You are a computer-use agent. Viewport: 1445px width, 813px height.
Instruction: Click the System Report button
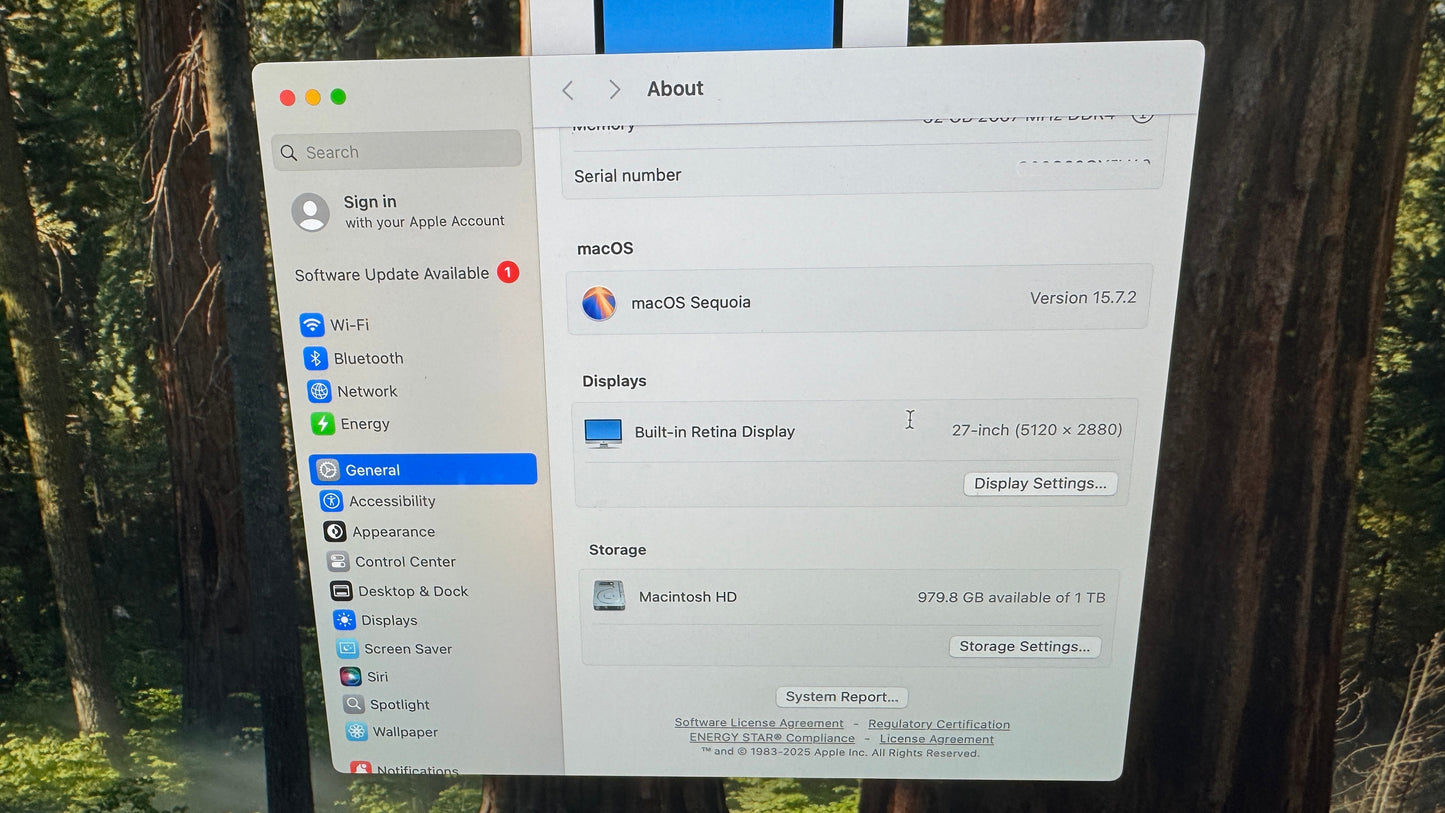click(841, 696)
